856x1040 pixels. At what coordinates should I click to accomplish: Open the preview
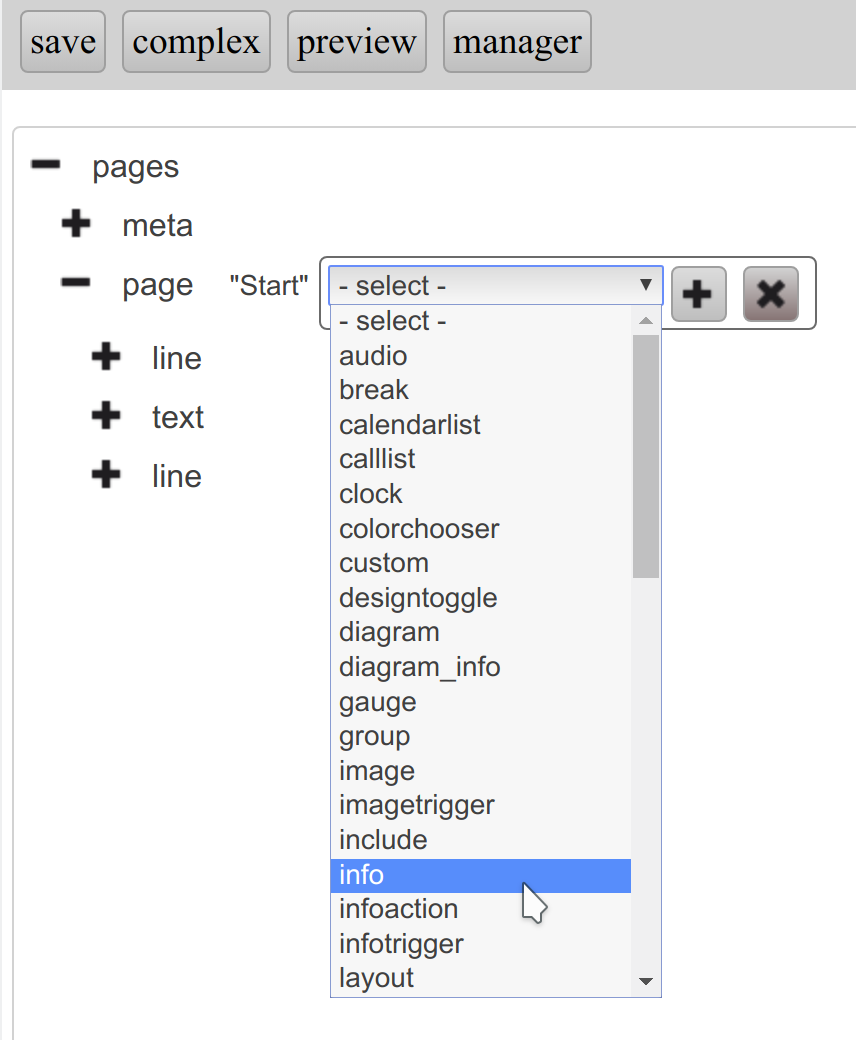tap(356, 42)
